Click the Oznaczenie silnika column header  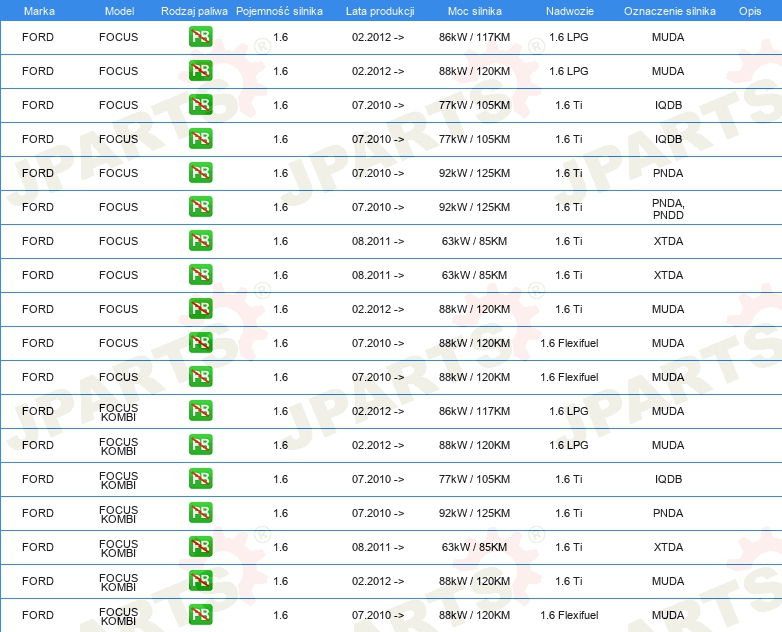pos(669,11)
